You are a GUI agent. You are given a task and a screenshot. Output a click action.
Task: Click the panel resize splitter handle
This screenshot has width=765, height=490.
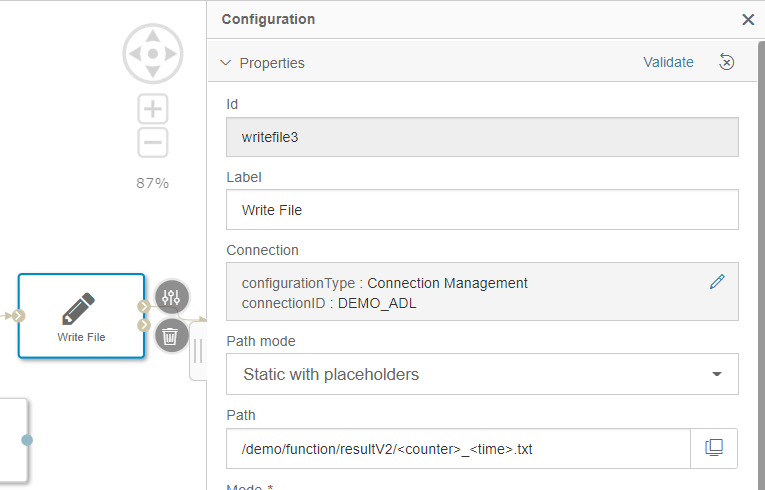pyautogui.click(x=197, y=351)
